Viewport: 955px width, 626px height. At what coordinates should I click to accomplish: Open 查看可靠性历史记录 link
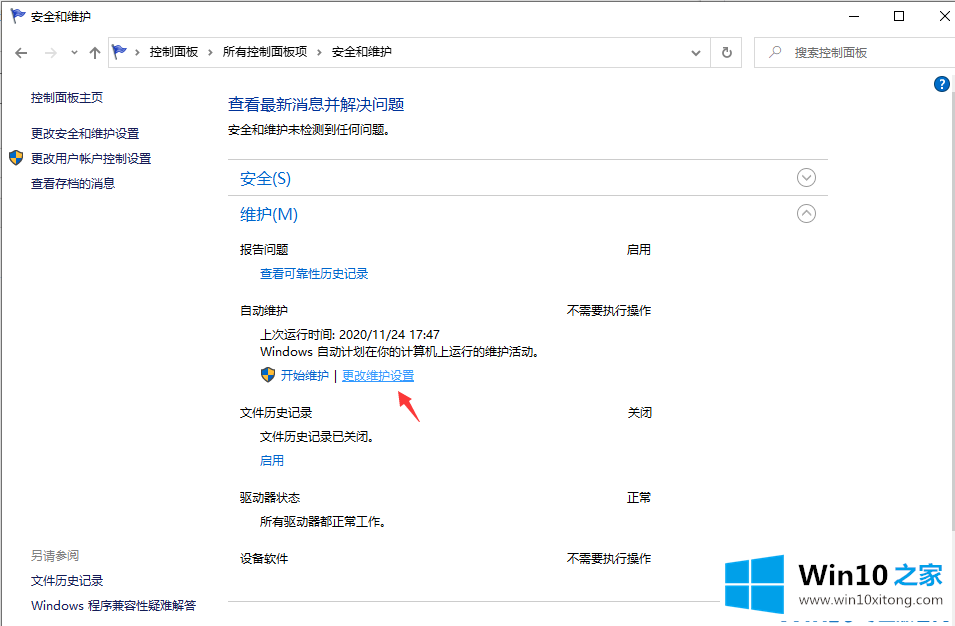[x=314, y=274]
